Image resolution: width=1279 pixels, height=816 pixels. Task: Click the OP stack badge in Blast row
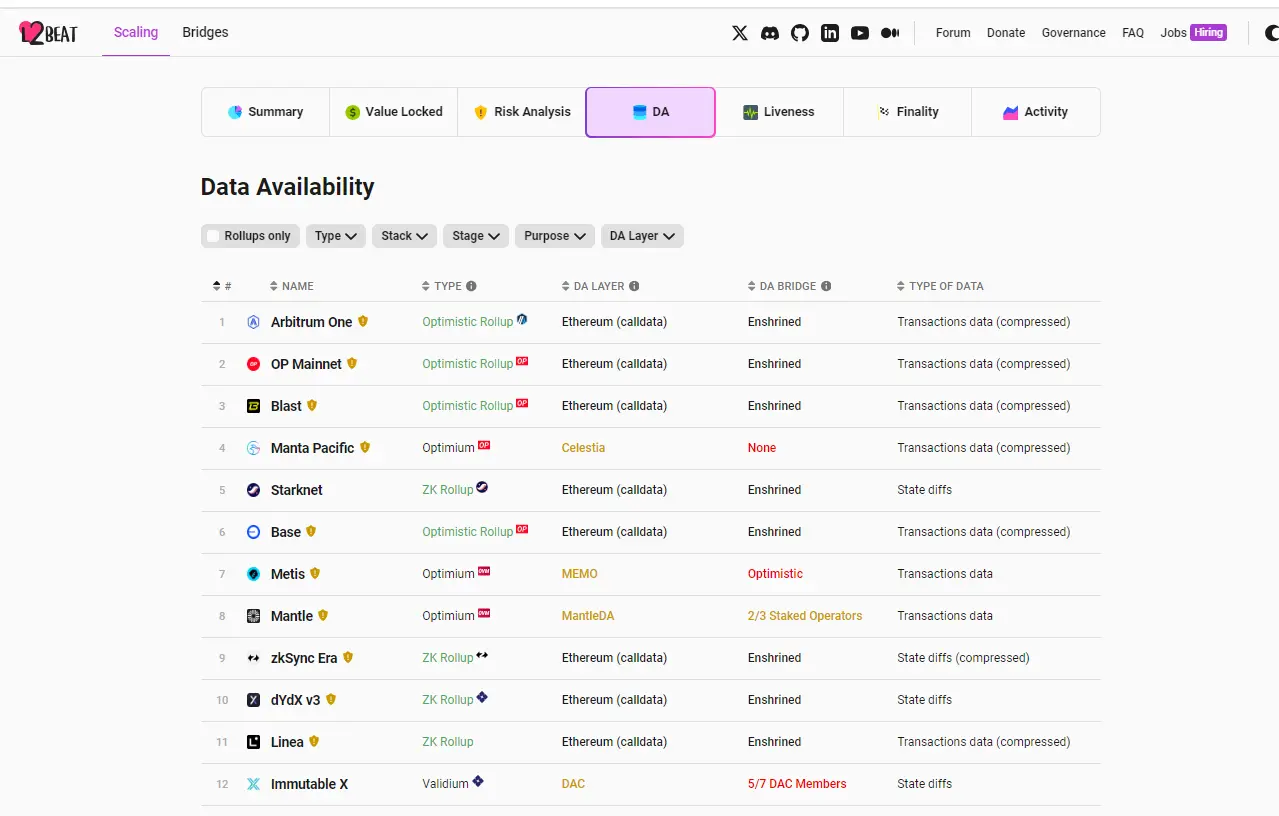tap(522, 403)
